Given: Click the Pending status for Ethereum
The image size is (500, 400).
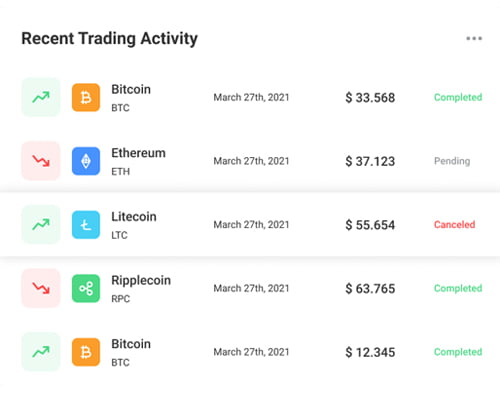Looking at the screenshot, I should [x=452, y=161].
